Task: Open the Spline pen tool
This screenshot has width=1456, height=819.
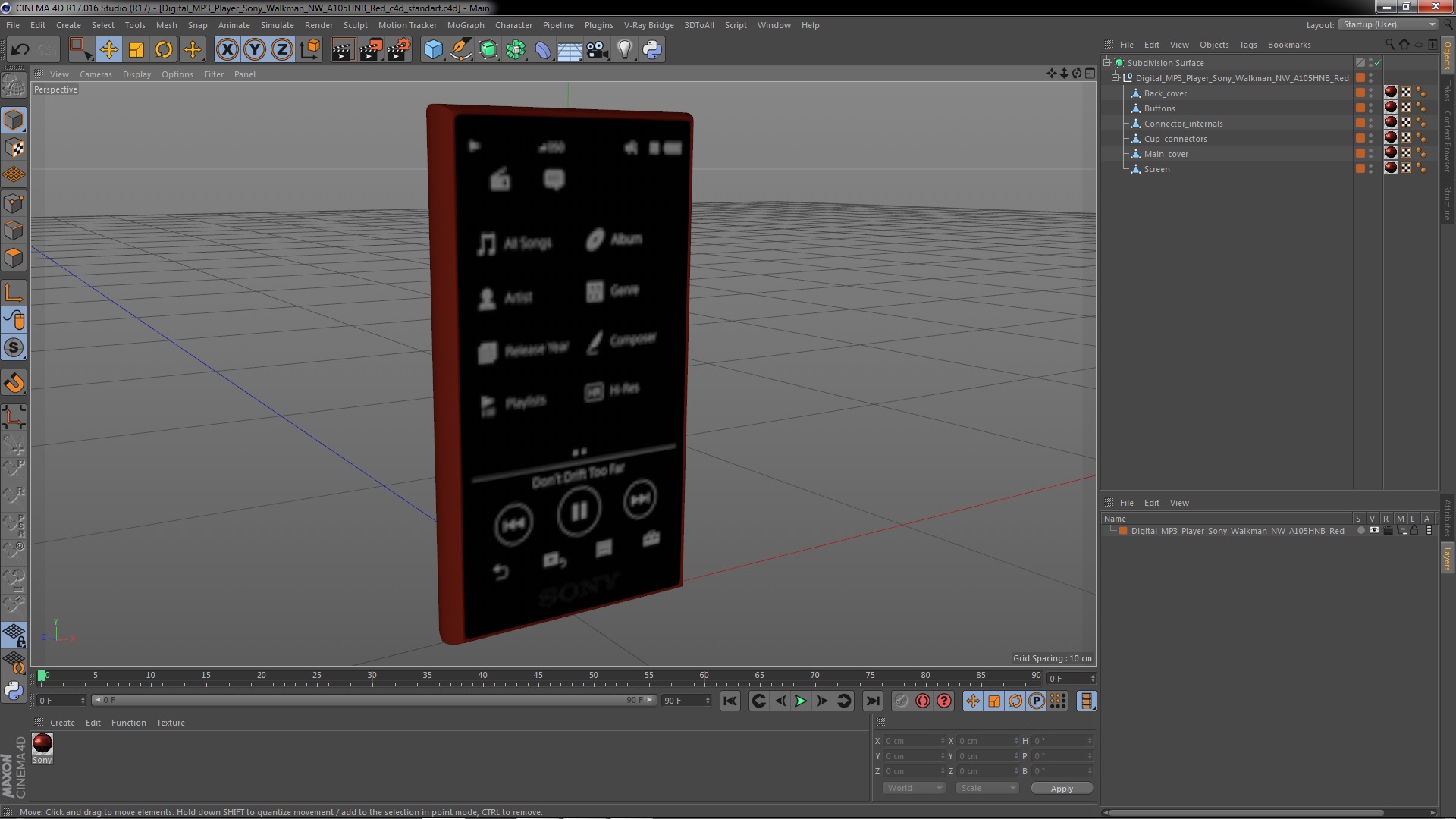Action: [x=460, y=50]
